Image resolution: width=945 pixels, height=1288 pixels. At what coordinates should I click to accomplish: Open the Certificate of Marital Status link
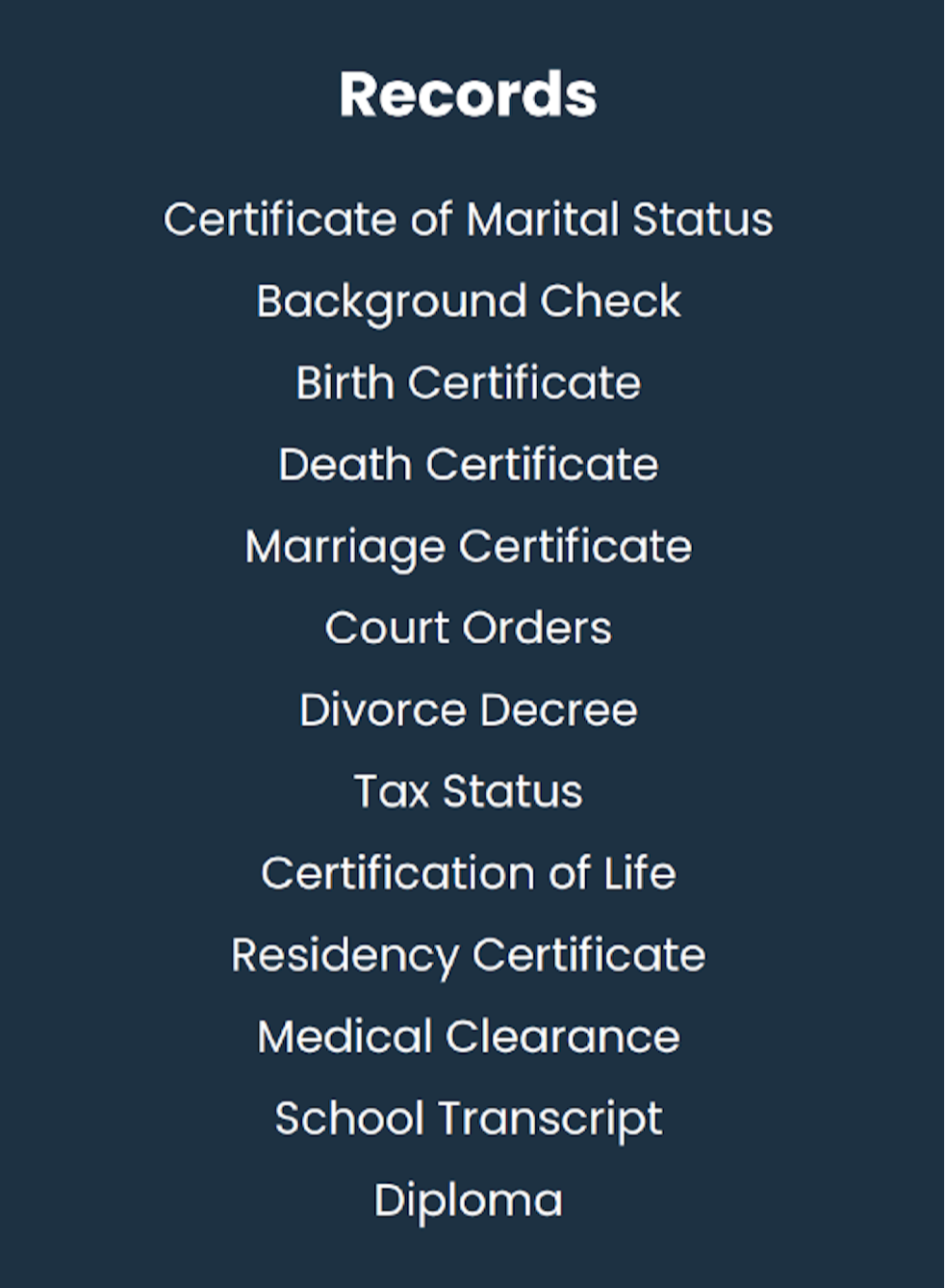click(x=468, y=219)
